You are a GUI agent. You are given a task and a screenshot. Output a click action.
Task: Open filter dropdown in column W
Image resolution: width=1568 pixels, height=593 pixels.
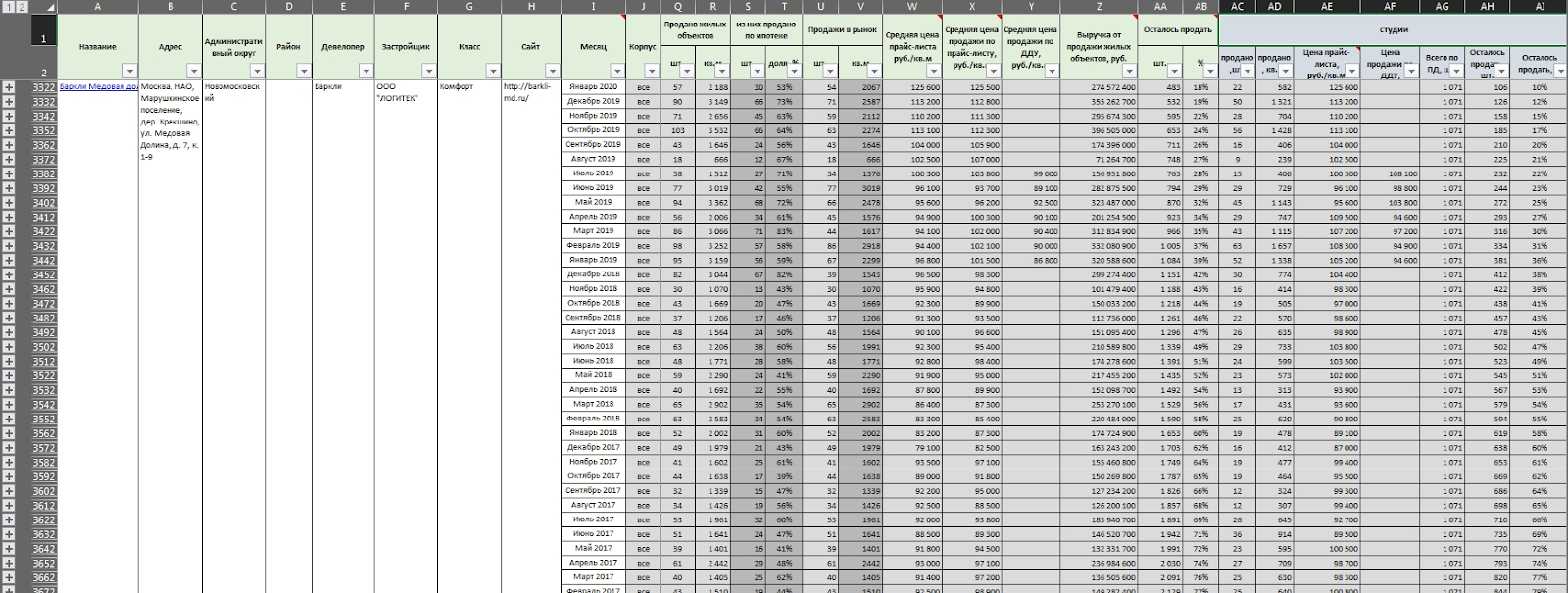(x=934, y=72)
